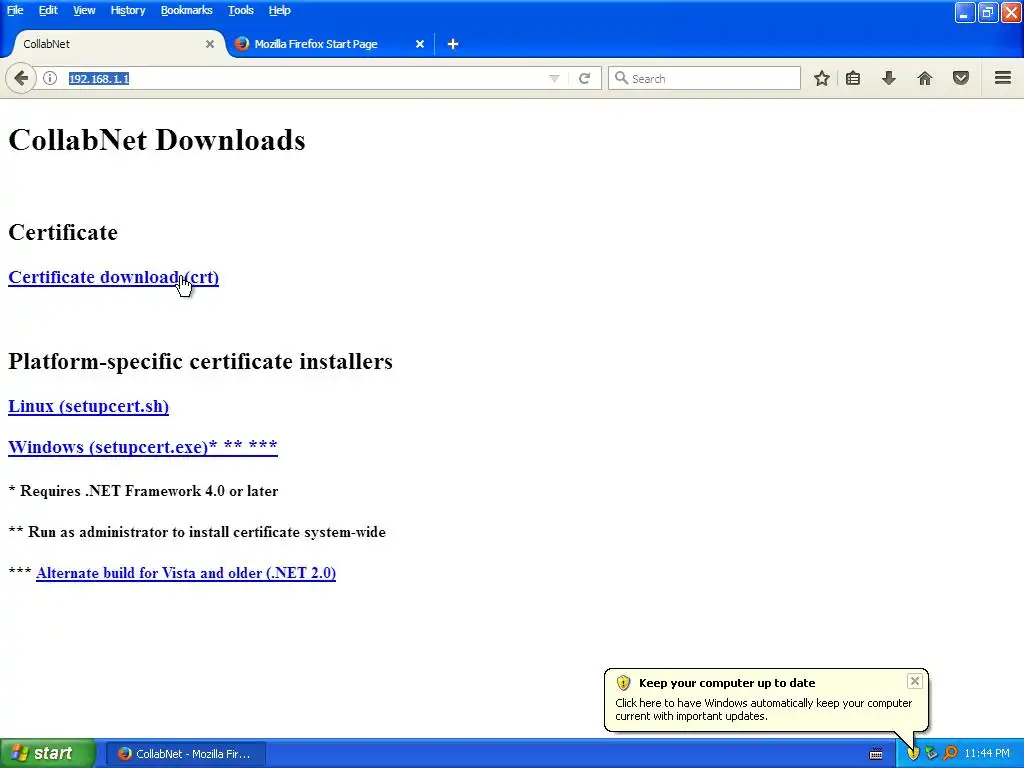The image size is (1024, 768).
Task: Click the CollabNet Downloads heading
Action: [x=157, y=140]
